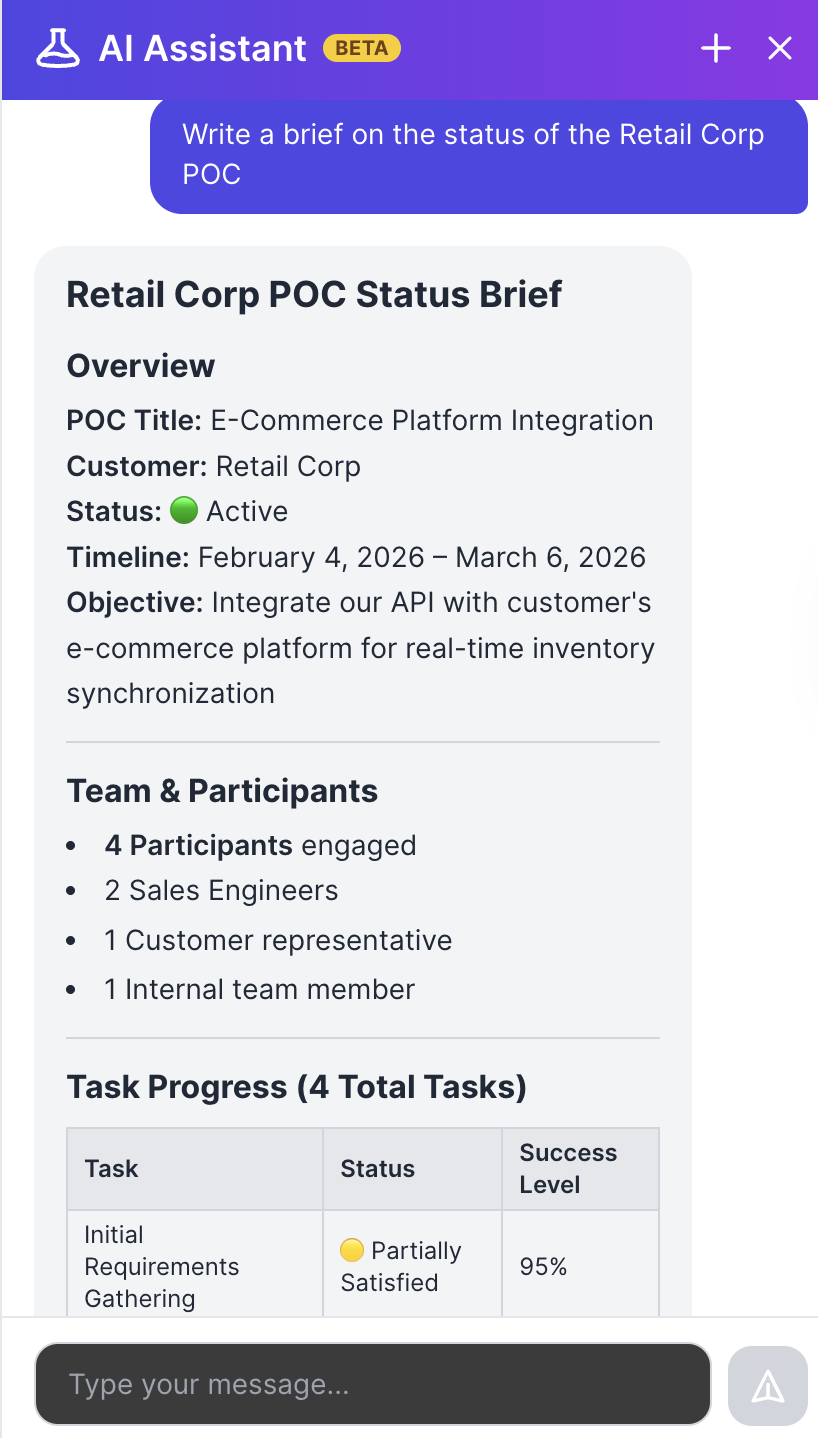This screenshot has width=818, height=1438.
Task: Click the AI Assistant flask logo icon
Action: click(x=58, y=47)
